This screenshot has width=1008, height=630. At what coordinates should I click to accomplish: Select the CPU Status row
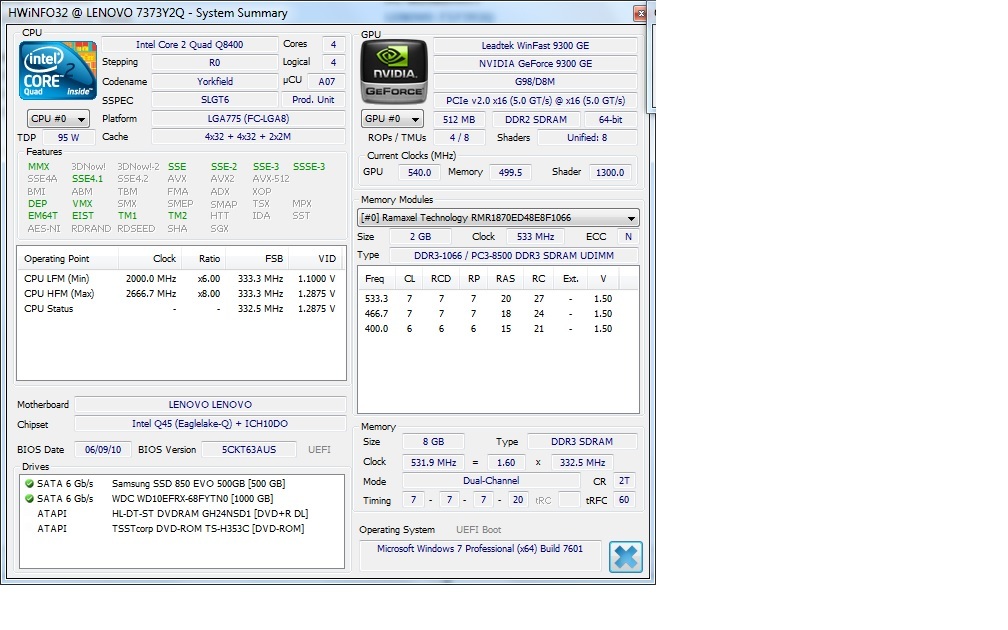point(180,309)
